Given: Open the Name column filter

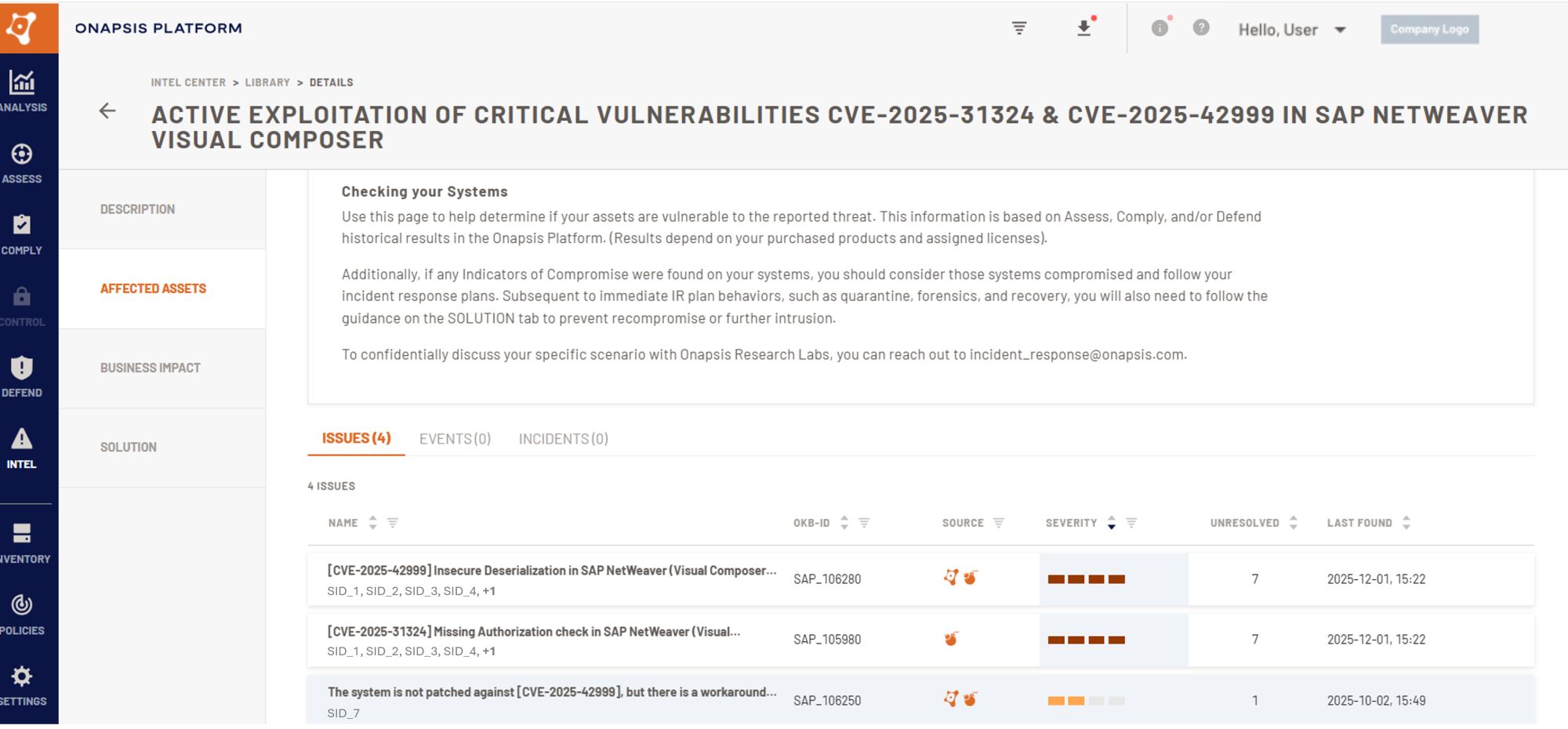Looking at the screenshot, I should (x=393, y=523).
